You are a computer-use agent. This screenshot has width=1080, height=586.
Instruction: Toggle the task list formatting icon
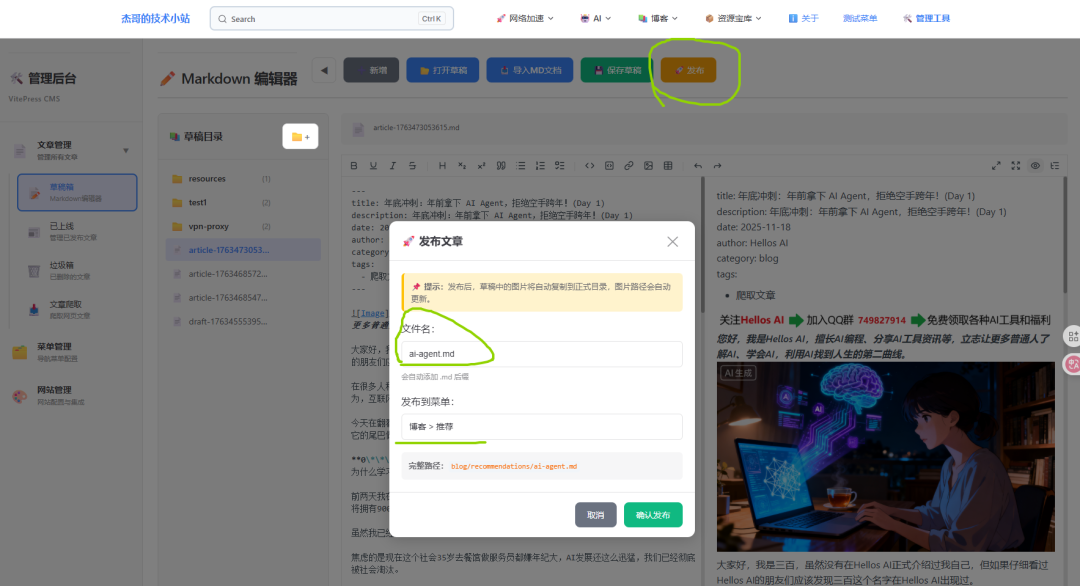click(x=559, y=166)
